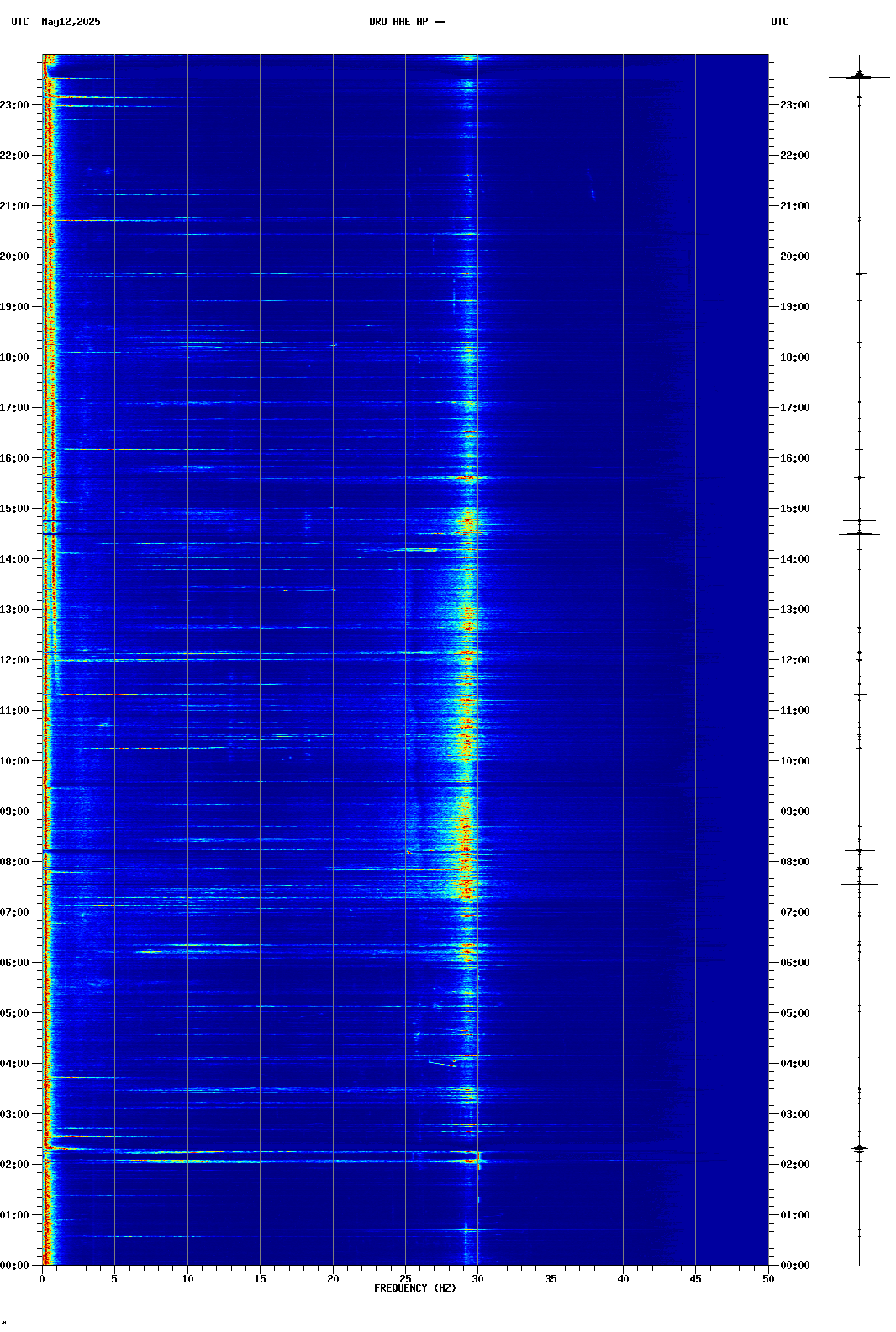Select the right-axis 08:00 time label
The image size is (896, 1332).
pyautogui.click(x=795, y=862)
